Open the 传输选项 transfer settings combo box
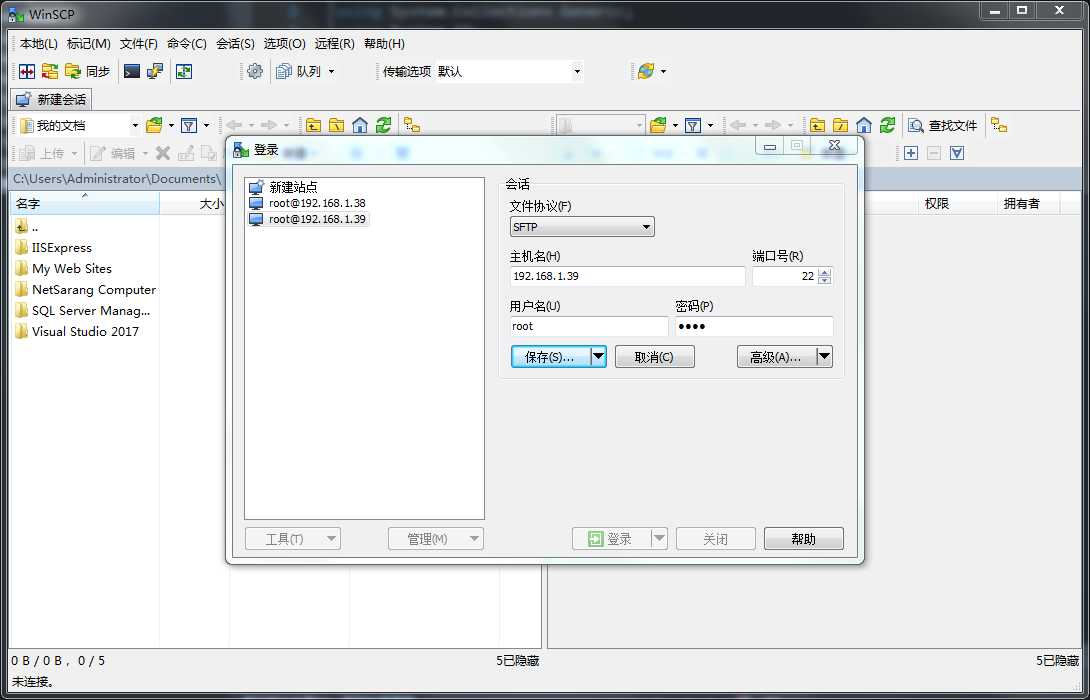1090x700 pixels. click(509, 71)
